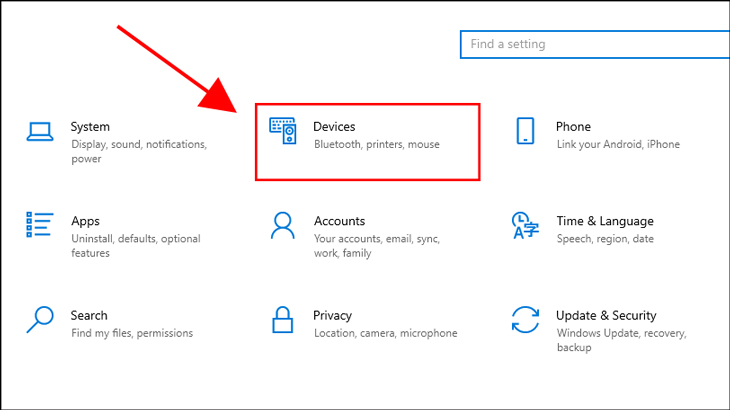
Task: Open the Privacy category heading
Action: (332, 316)
